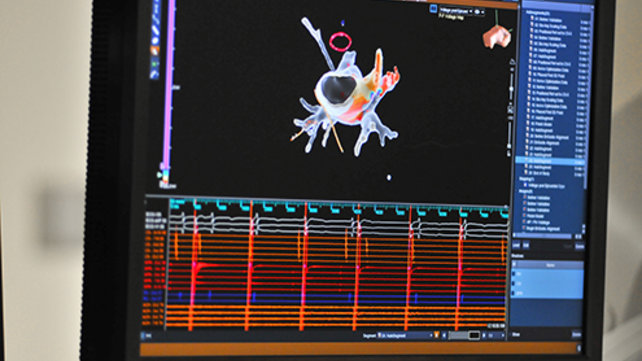Image resolution: width=642 pixels, height=361 pixels.
Task: Click the step-forward arrow right of playback slider
Action: point(484,336)
